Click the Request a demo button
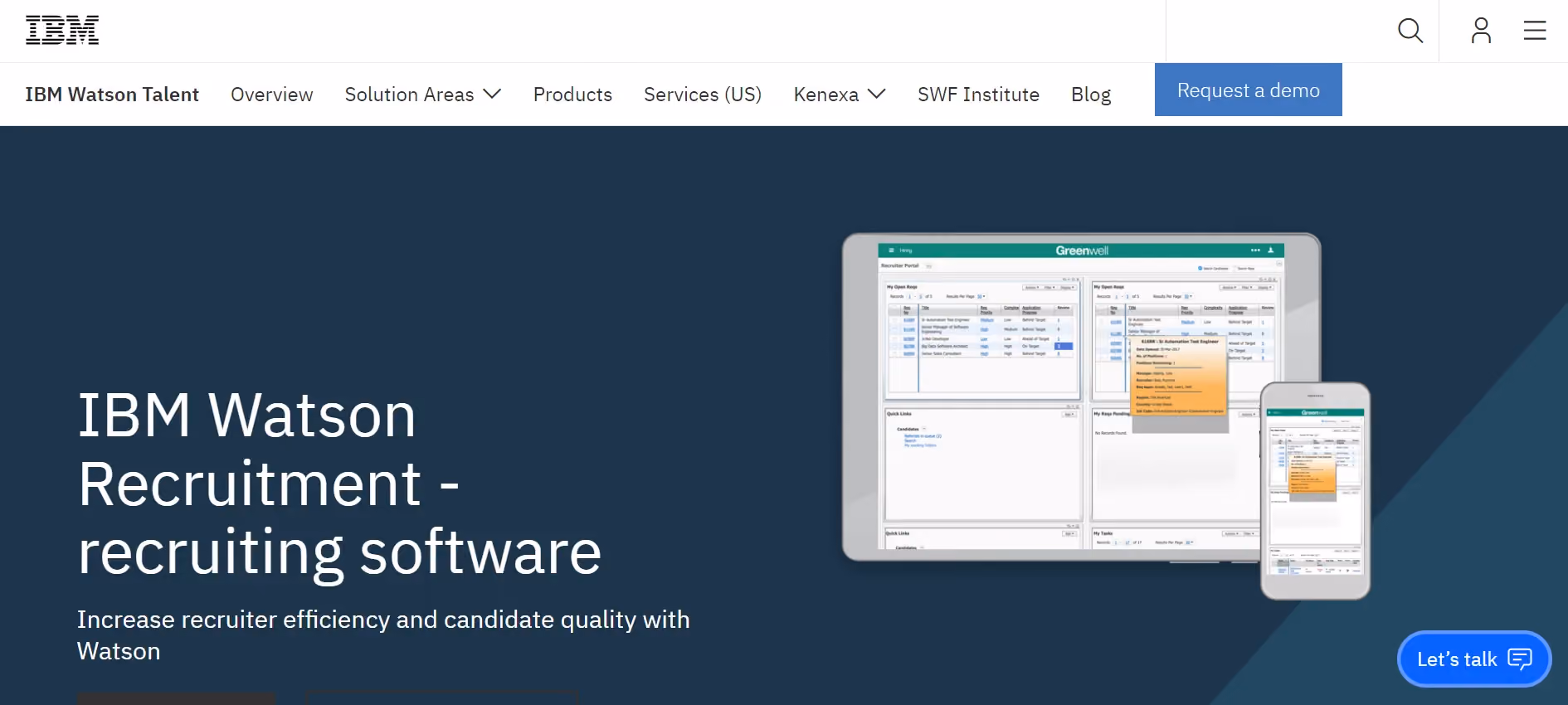Screen dimensions: 1568x705 (1249, 90)
